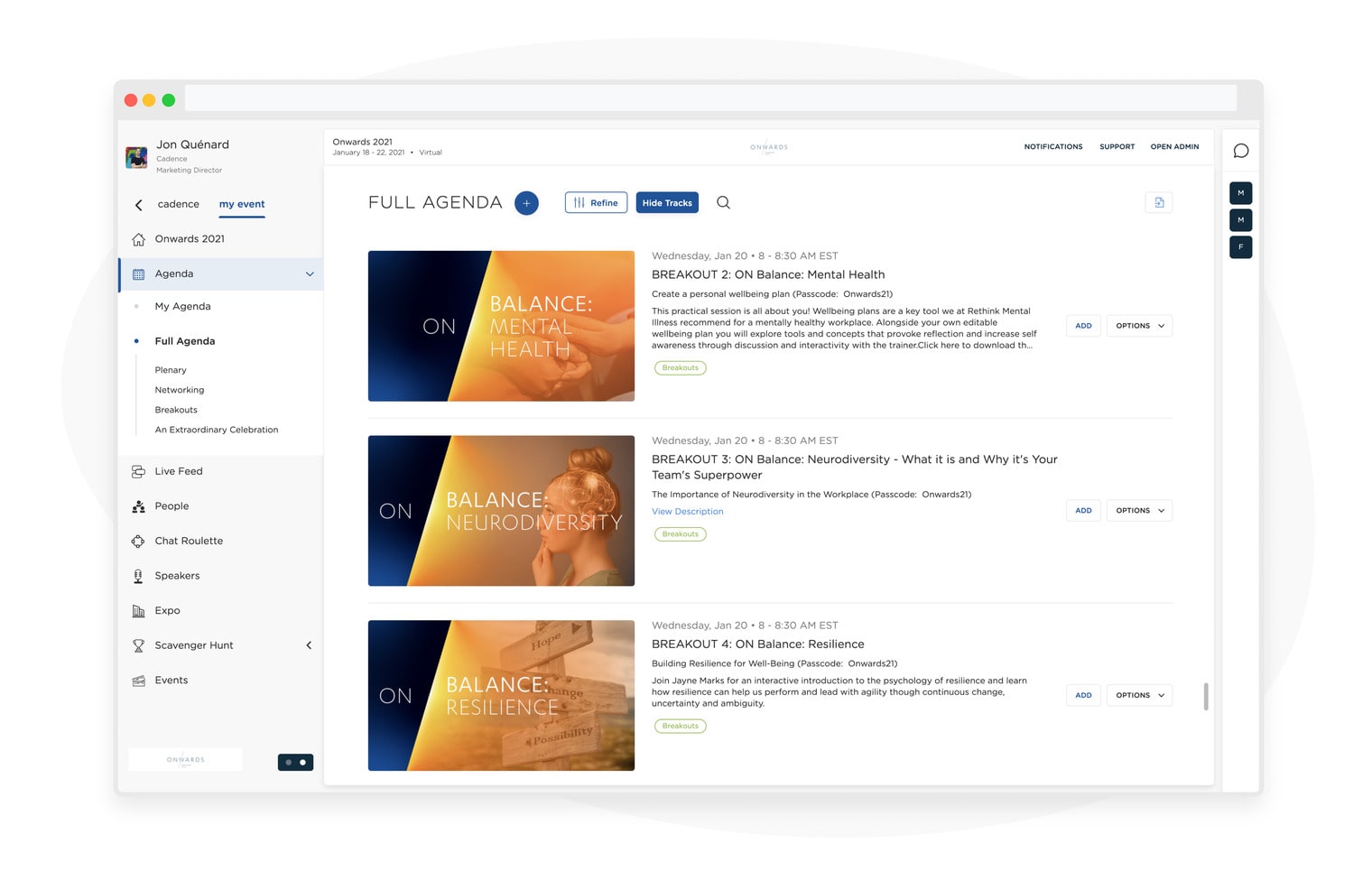Open Chat Roulette icon
This screenshot has width=1372, height=871.
pos(138,541)
